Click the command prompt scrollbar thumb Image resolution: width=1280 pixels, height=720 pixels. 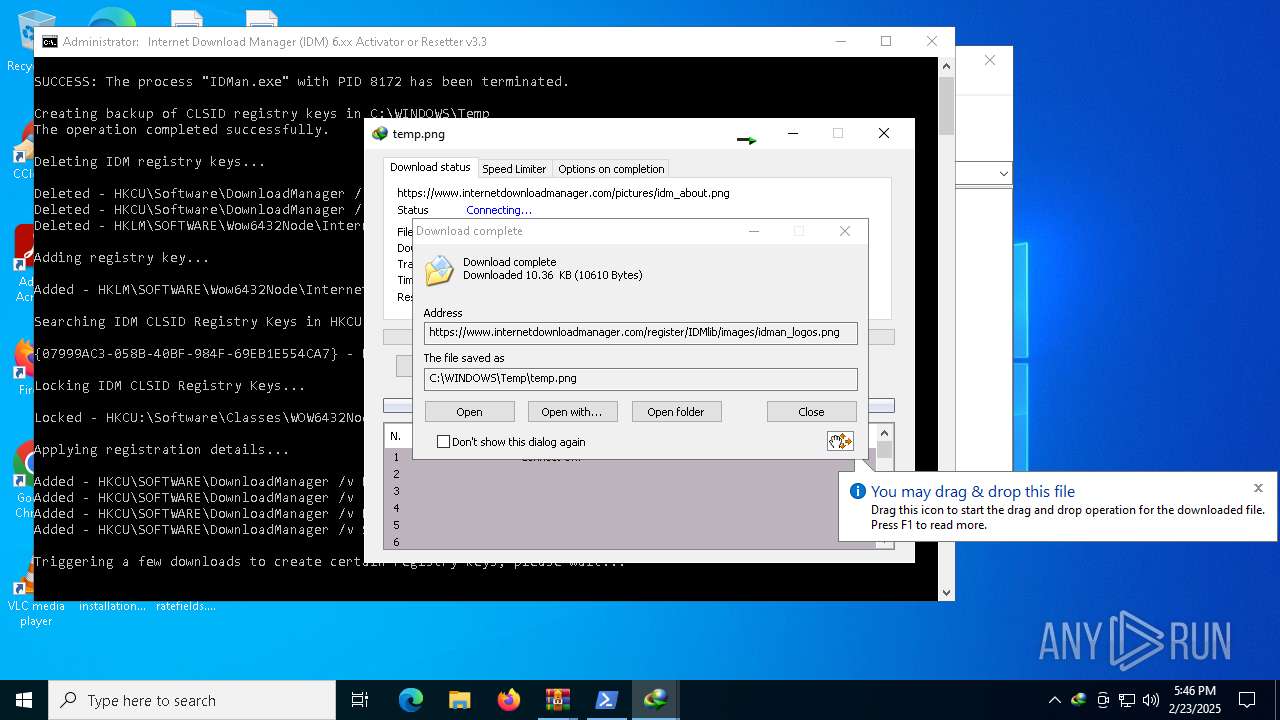pyautogui.click(x=946, y=105)
